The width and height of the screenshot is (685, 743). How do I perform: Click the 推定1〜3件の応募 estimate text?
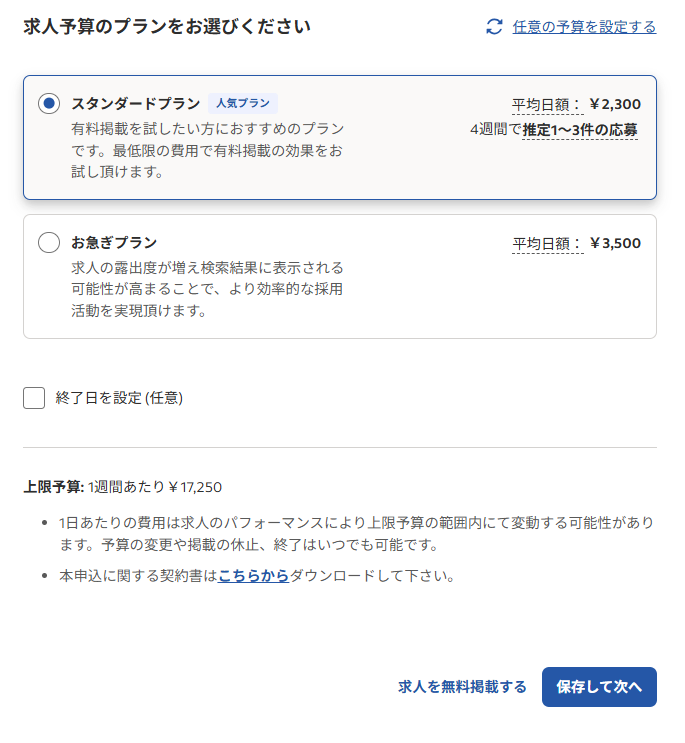click(x=580, y=129)
